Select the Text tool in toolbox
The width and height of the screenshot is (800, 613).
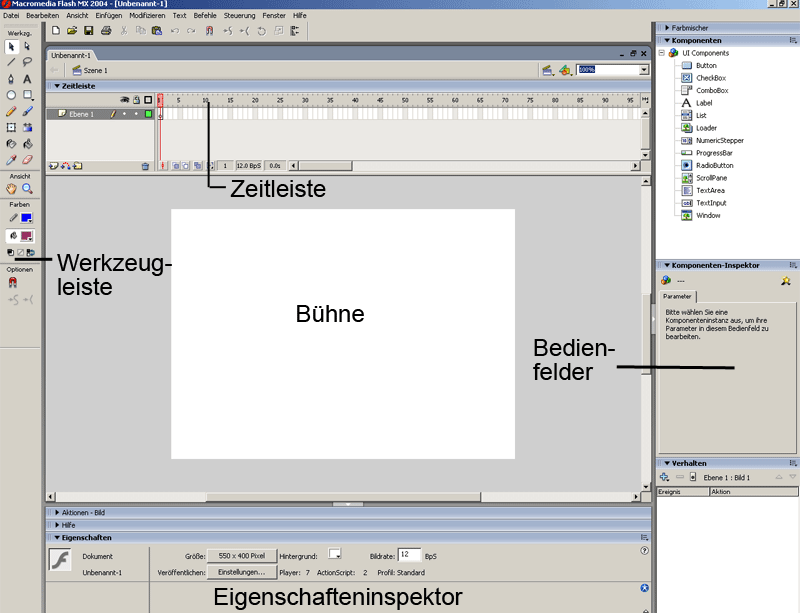pos(28,78)
